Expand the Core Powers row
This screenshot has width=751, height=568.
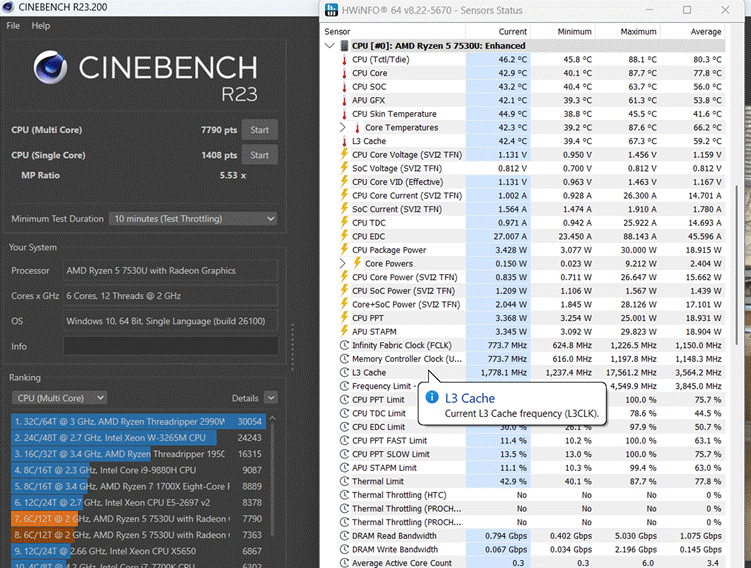[342, 263]
